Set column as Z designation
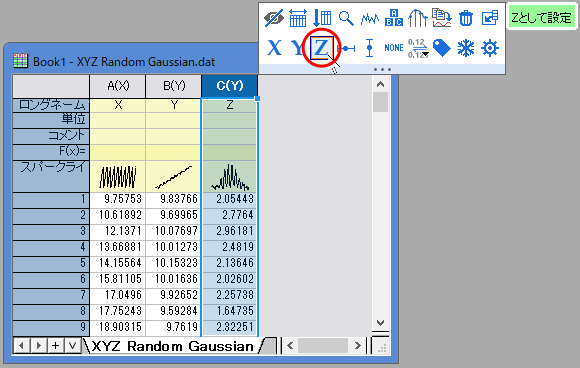Viewport: 580px width, 368px height. pyautogui.click(x=321, y=48)
